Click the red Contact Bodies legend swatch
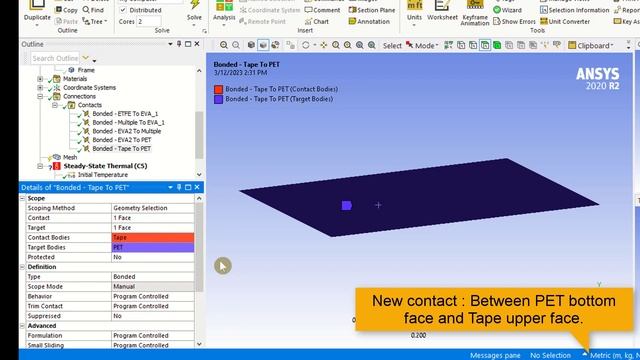This screenshot has height=360, width=640. click(218, 89)
